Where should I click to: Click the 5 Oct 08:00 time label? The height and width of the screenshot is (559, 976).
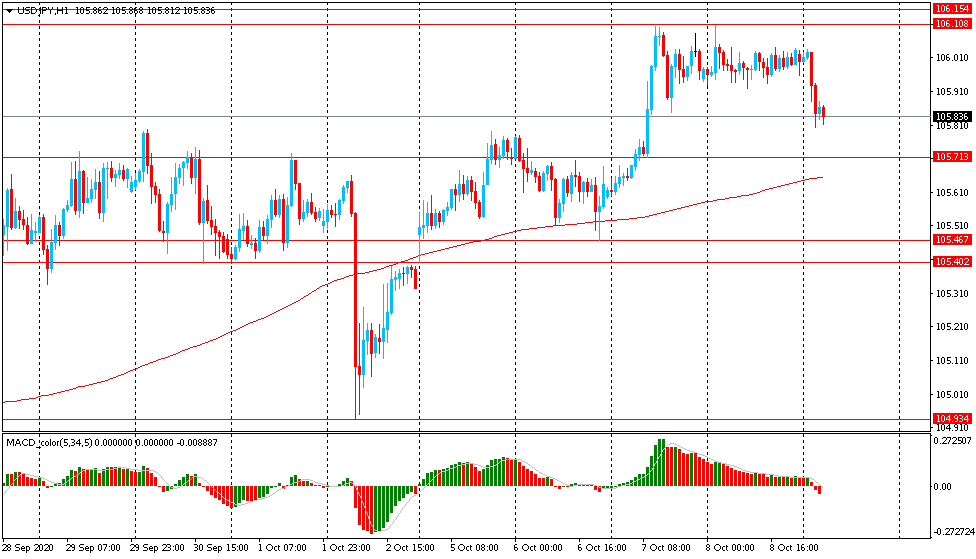click(x=474, y=548)
